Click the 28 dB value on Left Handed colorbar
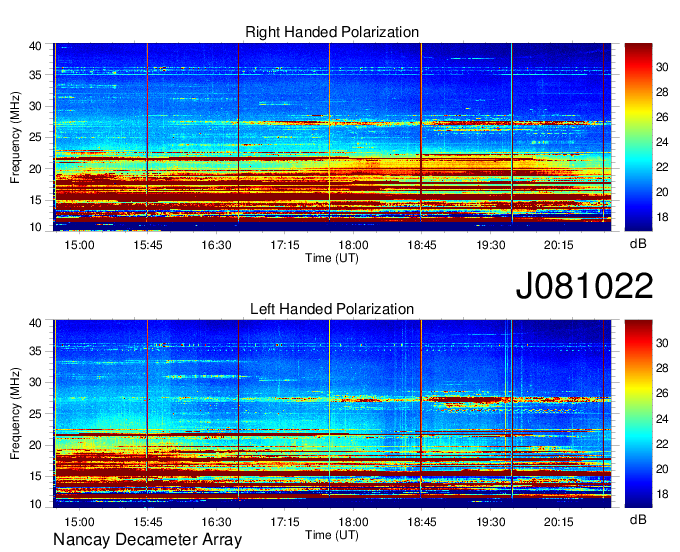Screen dimensions: 680x552 coord(662,368)
